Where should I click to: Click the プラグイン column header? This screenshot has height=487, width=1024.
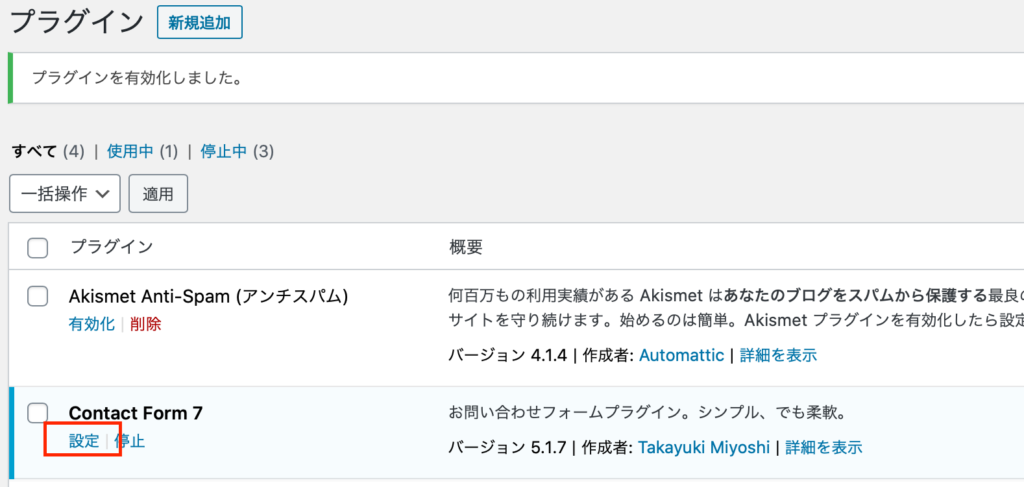112,247
